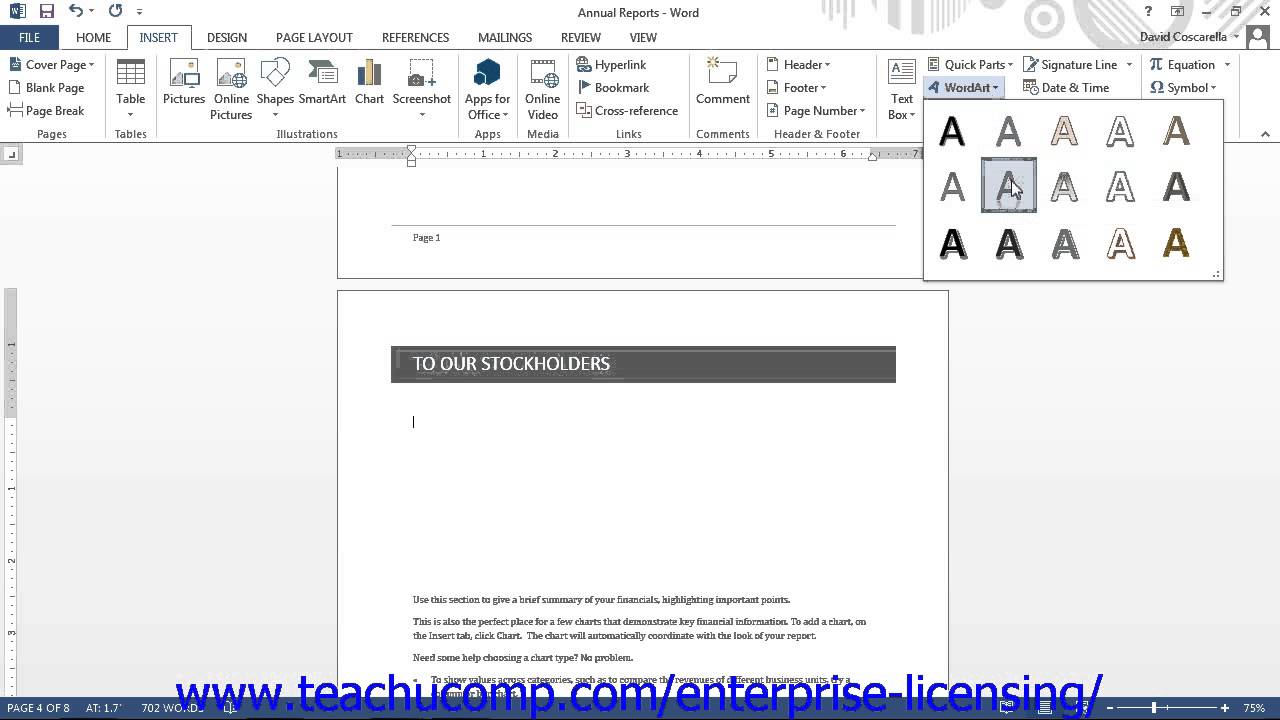Expand the Header dropdown
Viewport: 1280px width, 720px height.
click(799, 64)
